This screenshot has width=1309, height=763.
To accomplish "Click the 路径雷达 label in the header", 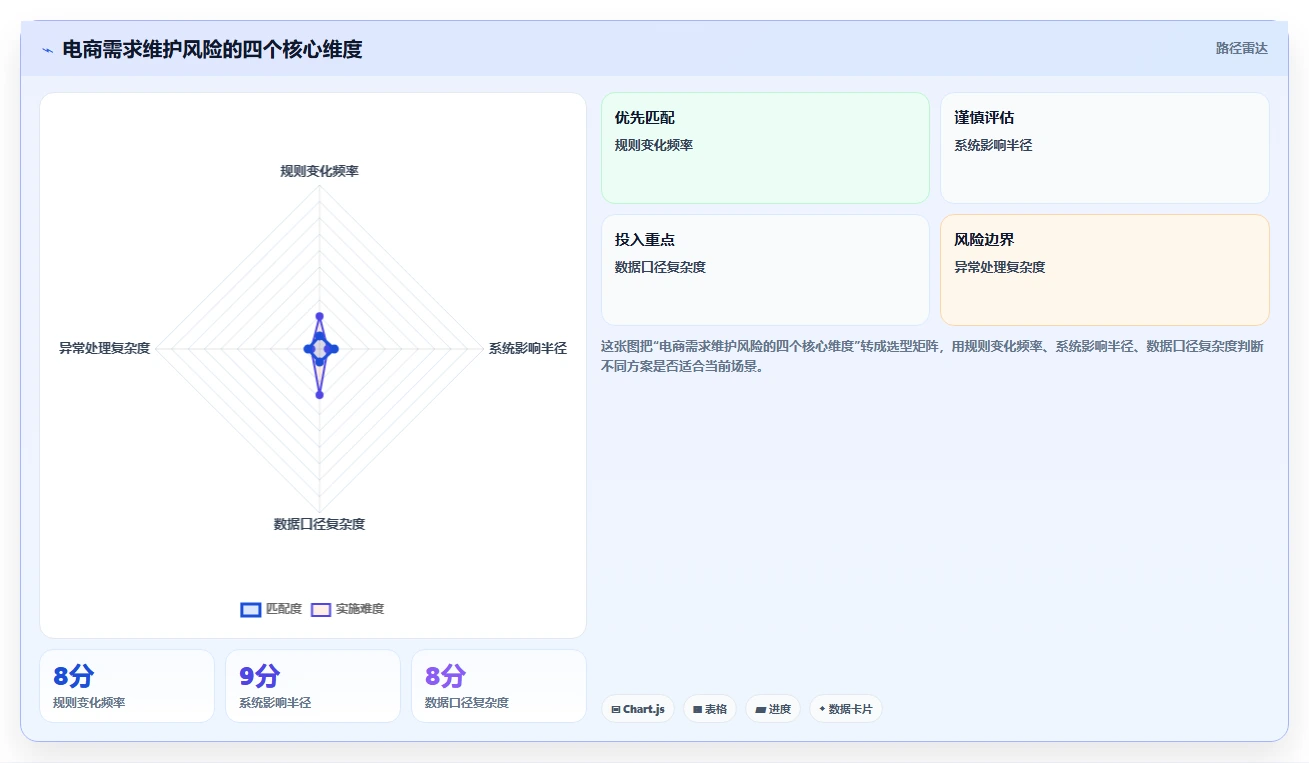I will tap(1241, 48).
